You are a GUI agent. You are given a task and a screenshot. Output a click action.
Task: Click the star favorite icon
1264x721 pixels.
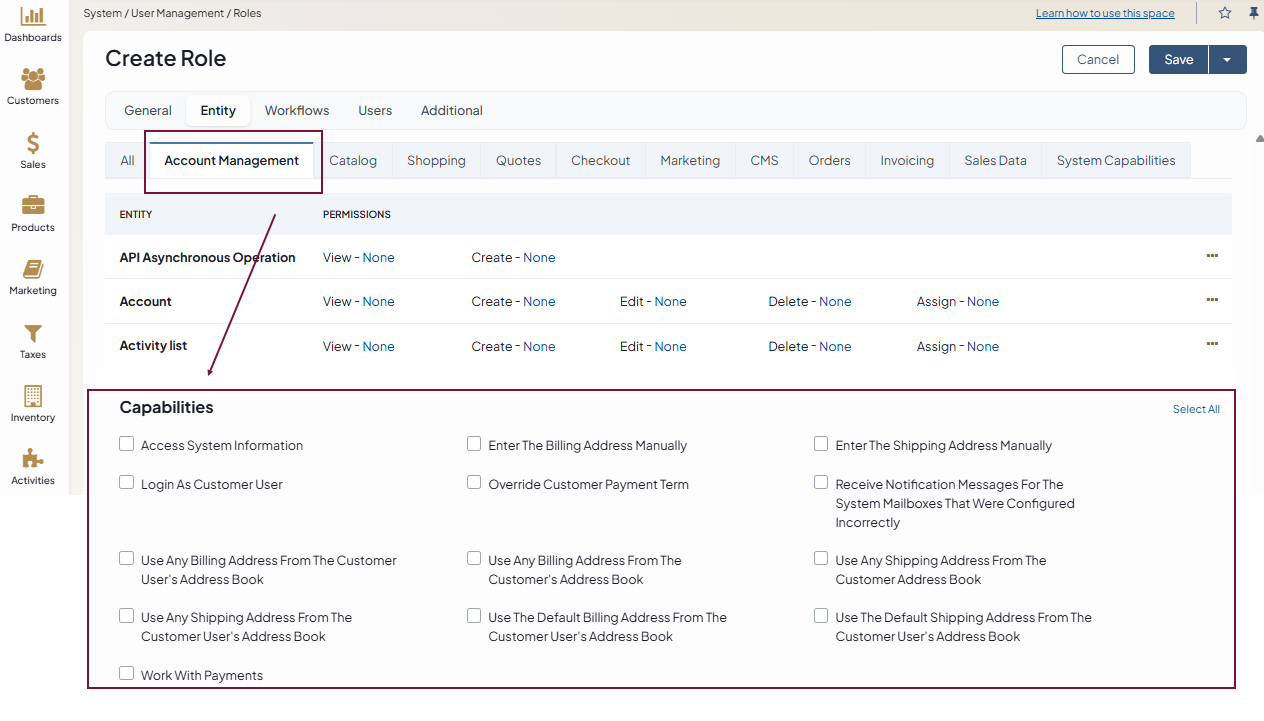(1225, 13)
